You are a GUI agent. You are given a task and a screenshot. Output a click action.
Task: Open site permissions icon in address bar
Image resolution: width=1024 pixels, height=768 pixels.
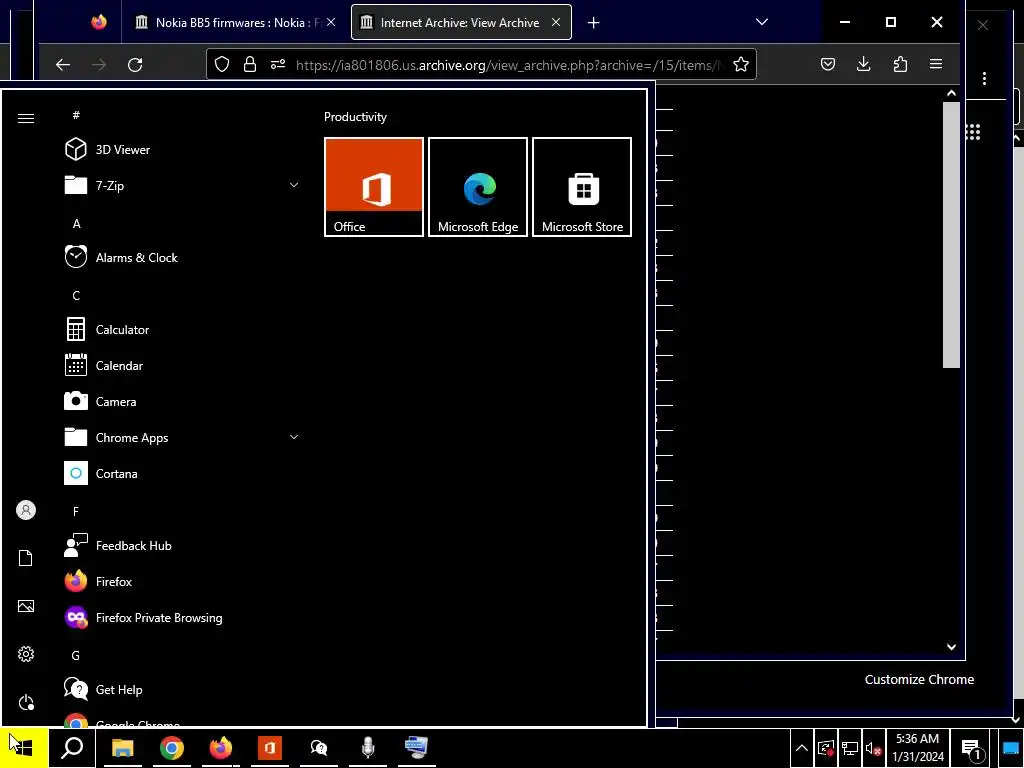(278, 64)
